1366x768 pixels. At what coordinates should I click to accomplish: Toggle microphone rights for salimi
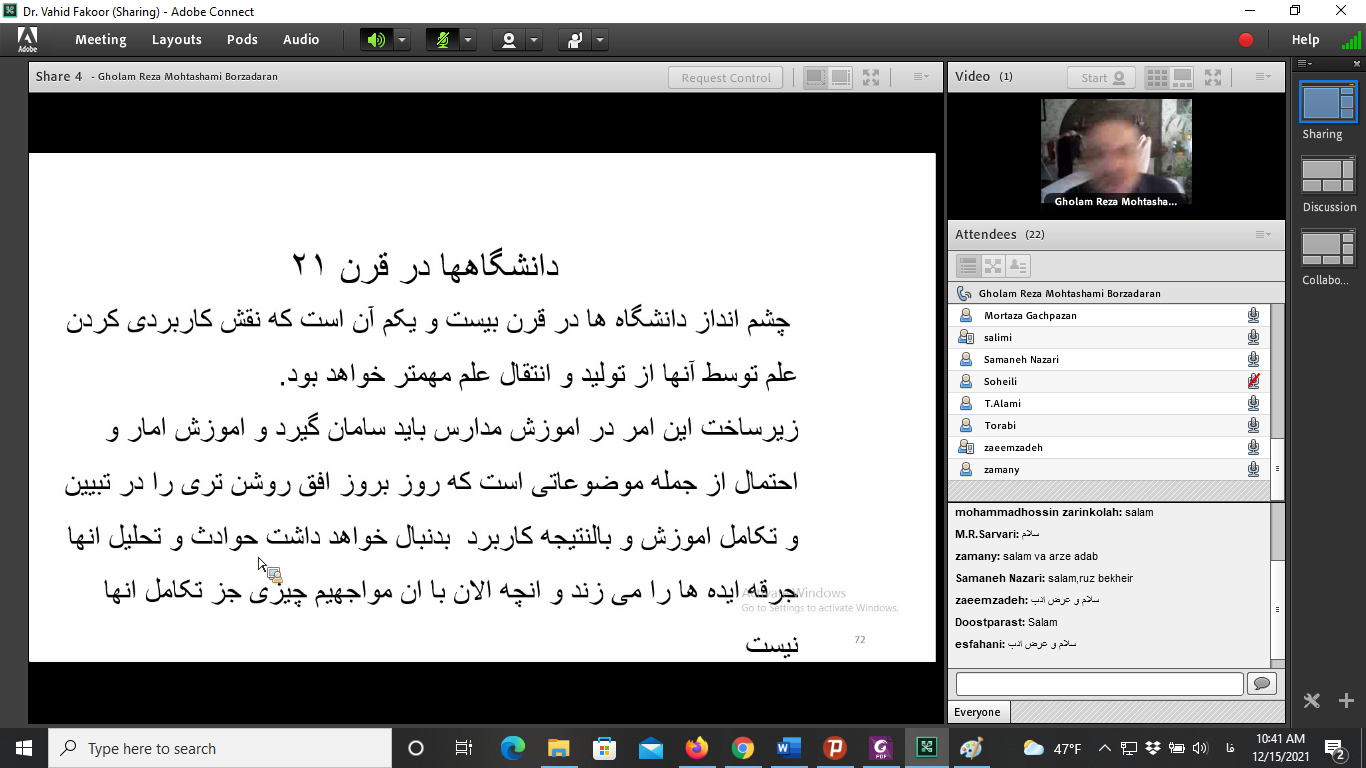pyautogui.click(x=1253, y=337)
